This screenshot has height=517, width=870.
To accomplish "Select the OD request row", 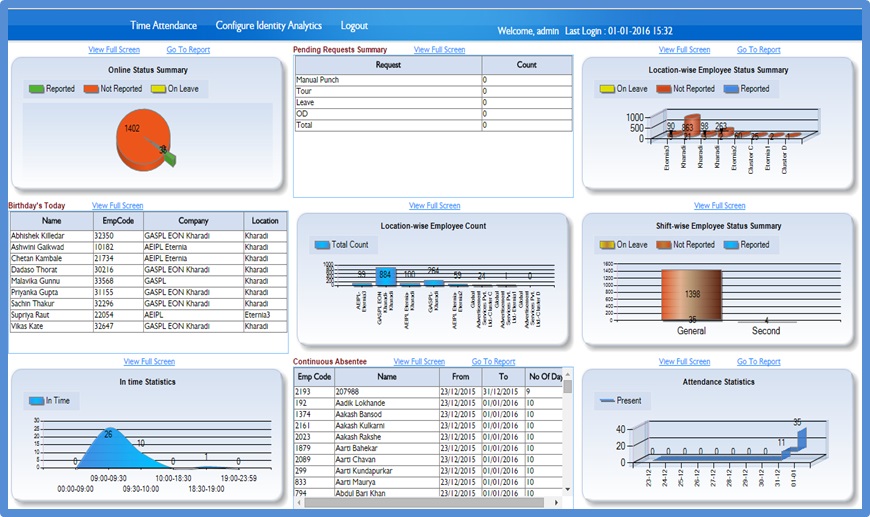I will click(x=433, y=114).
